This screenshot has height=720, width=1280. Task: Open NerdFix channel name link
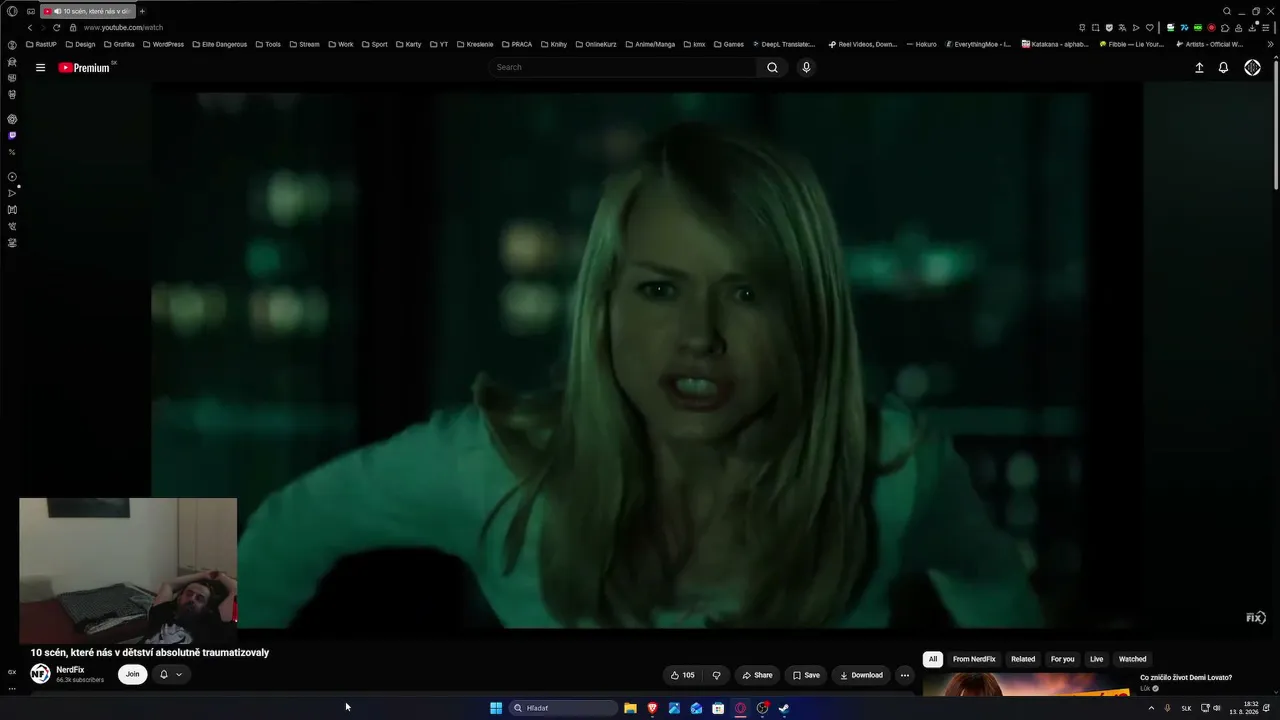point(70,670)
